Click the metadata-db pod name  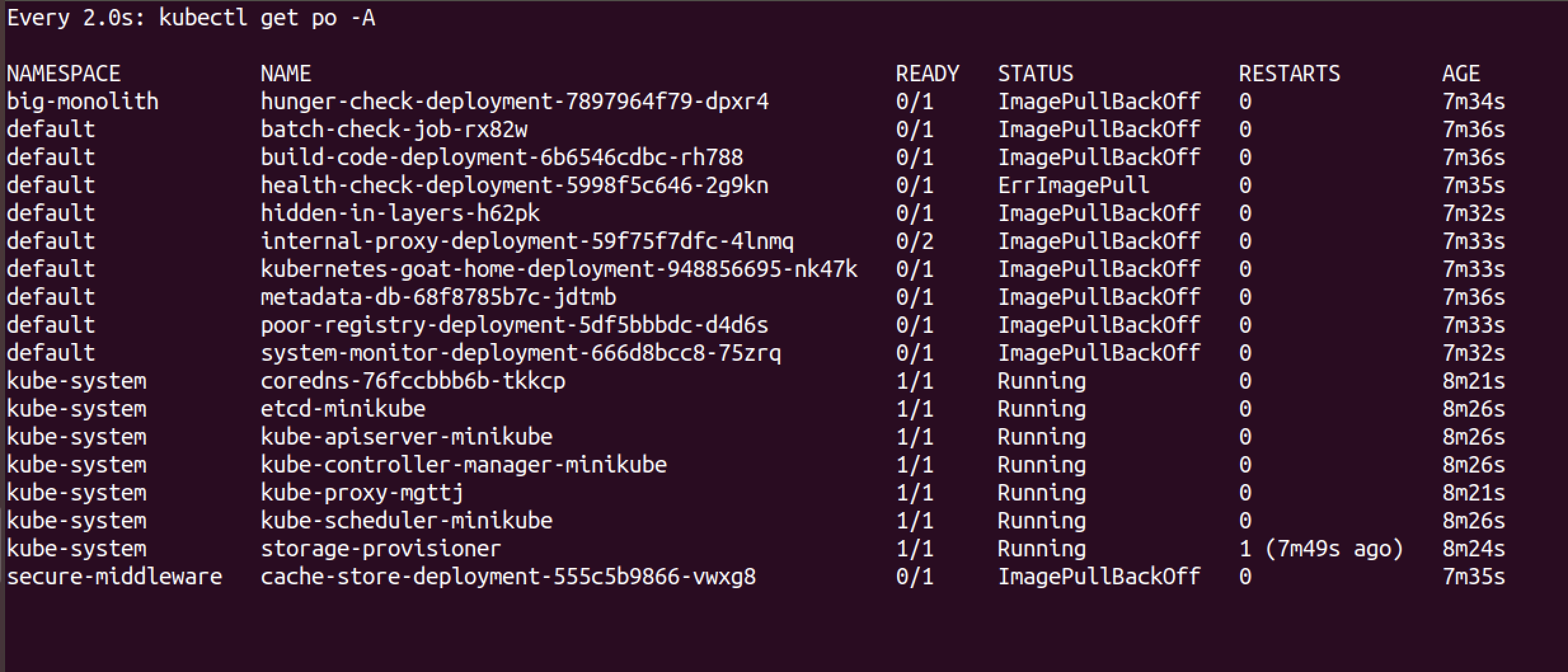[438, 297]
